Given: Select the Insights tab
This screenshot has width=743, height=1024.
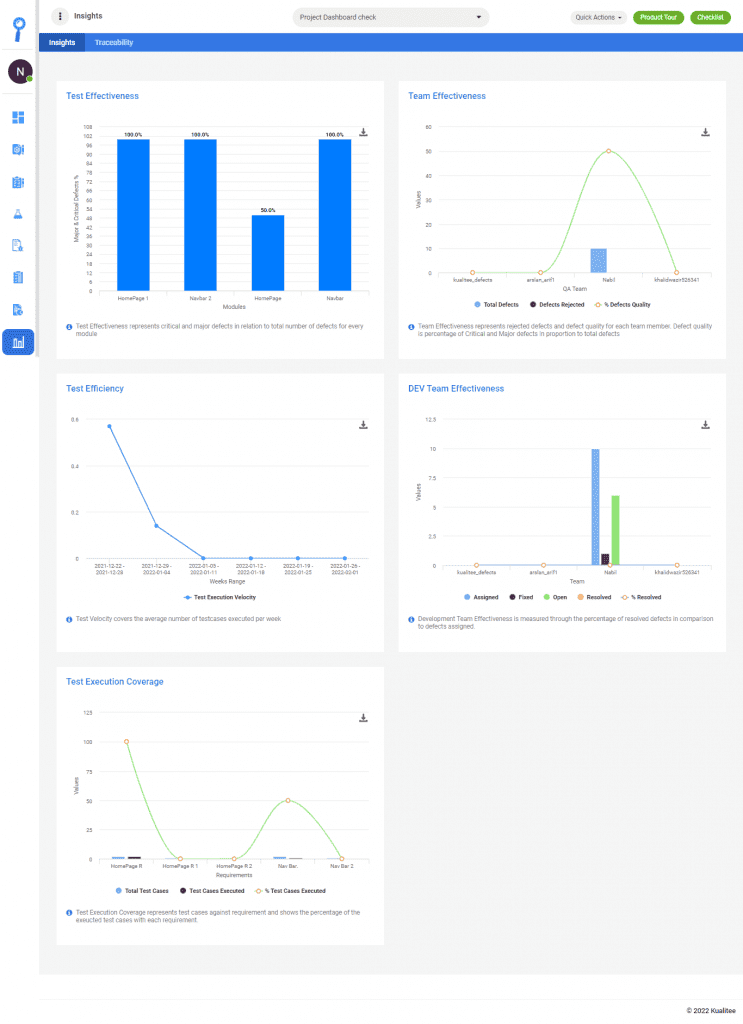Looking at the screenshot, I should coord(62,43).
